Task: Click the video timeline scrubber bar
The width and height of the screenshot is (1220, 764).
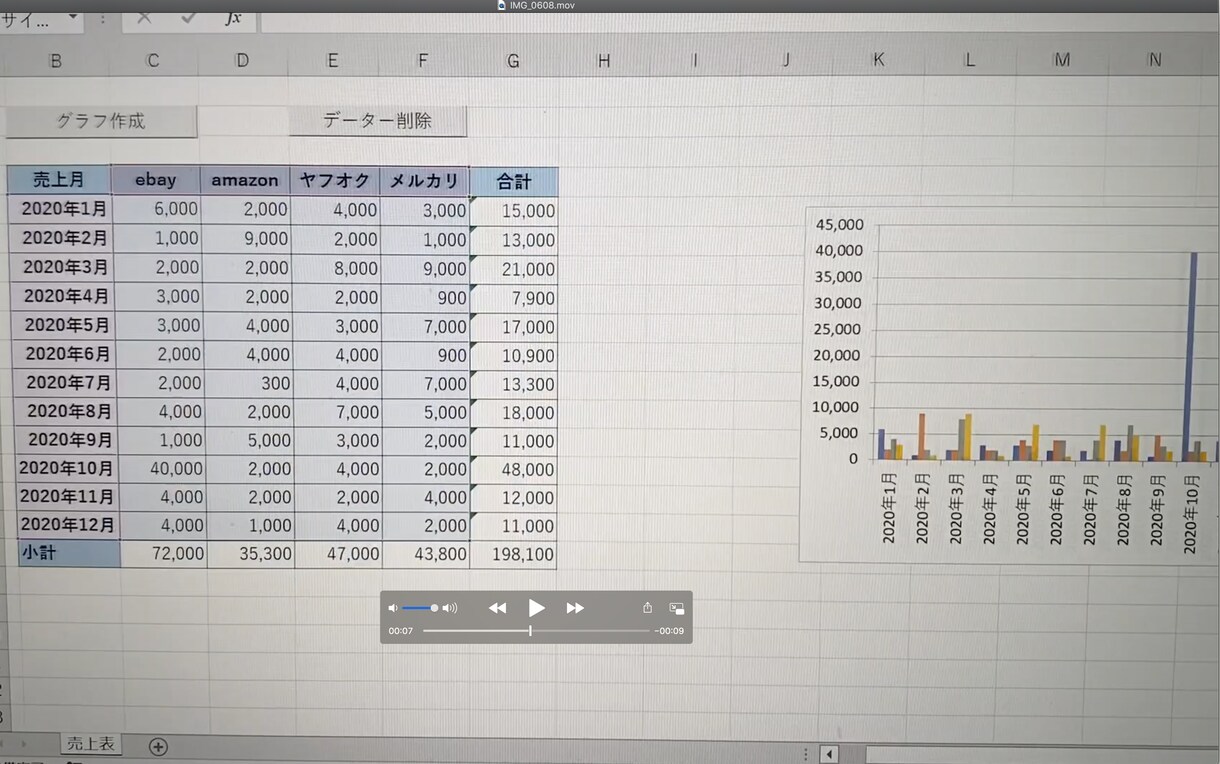Action: click(x=535, y=631)
